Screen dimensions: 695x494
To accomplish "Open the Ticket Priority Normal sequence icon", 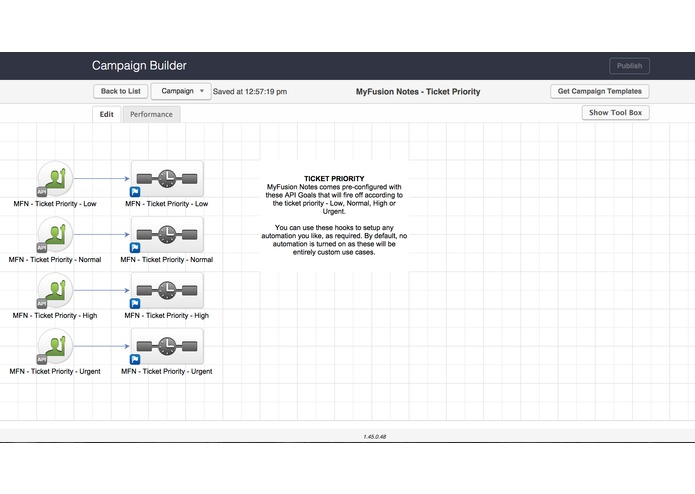I will (x=167, y=234).
